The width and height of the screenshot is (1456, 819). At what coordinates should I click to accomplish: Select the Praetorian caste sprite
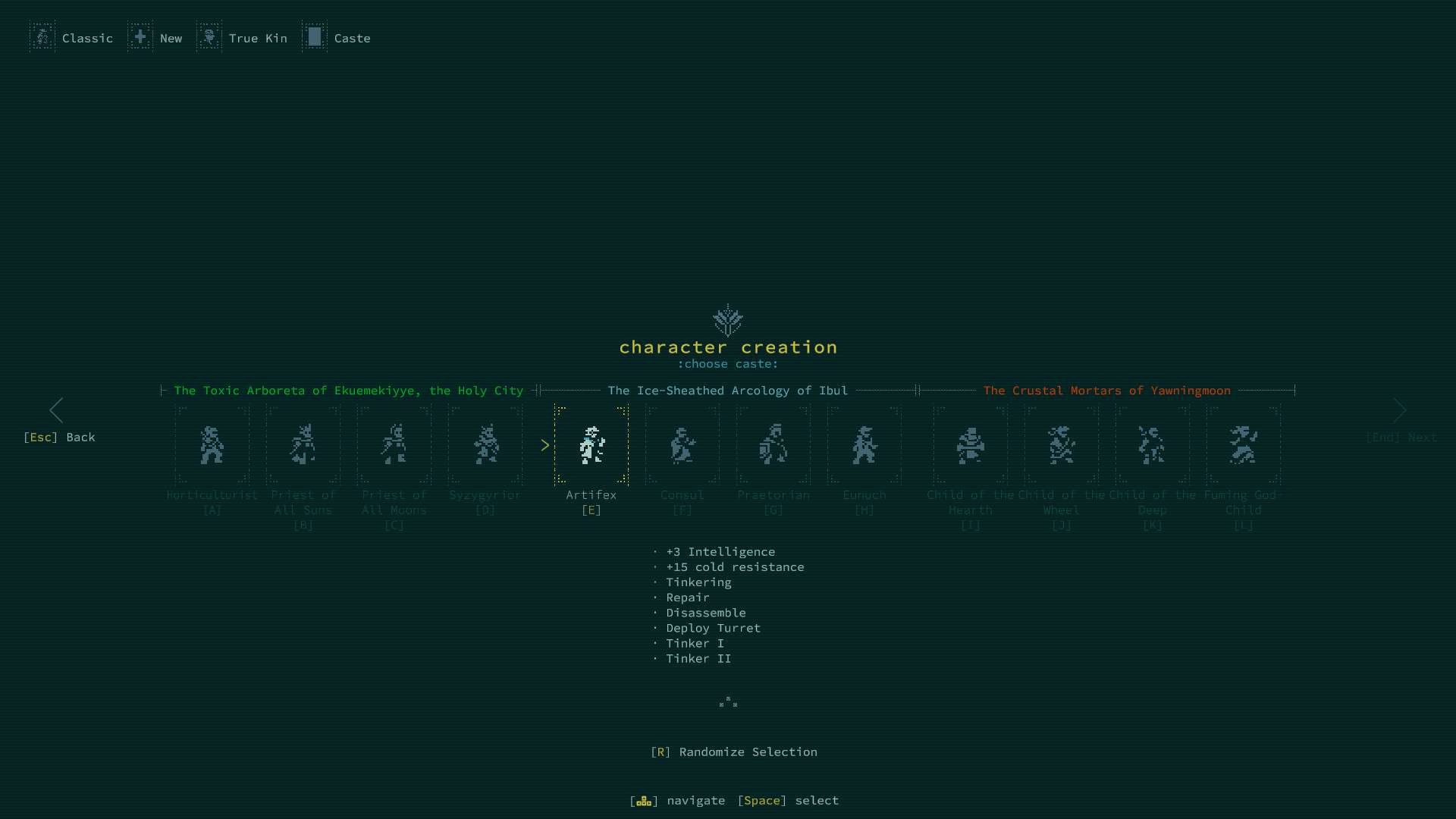(x=773, y=445)
